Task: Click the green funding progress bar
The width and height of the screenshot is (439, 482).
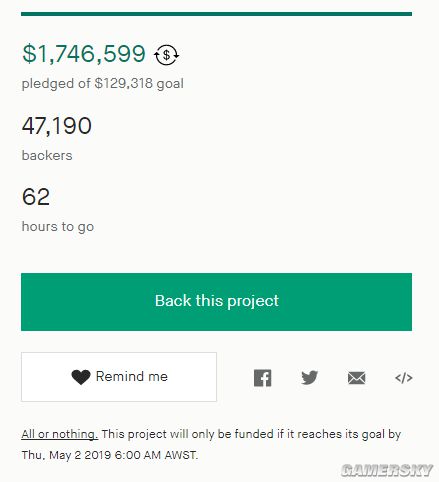Action: [216, 14]
